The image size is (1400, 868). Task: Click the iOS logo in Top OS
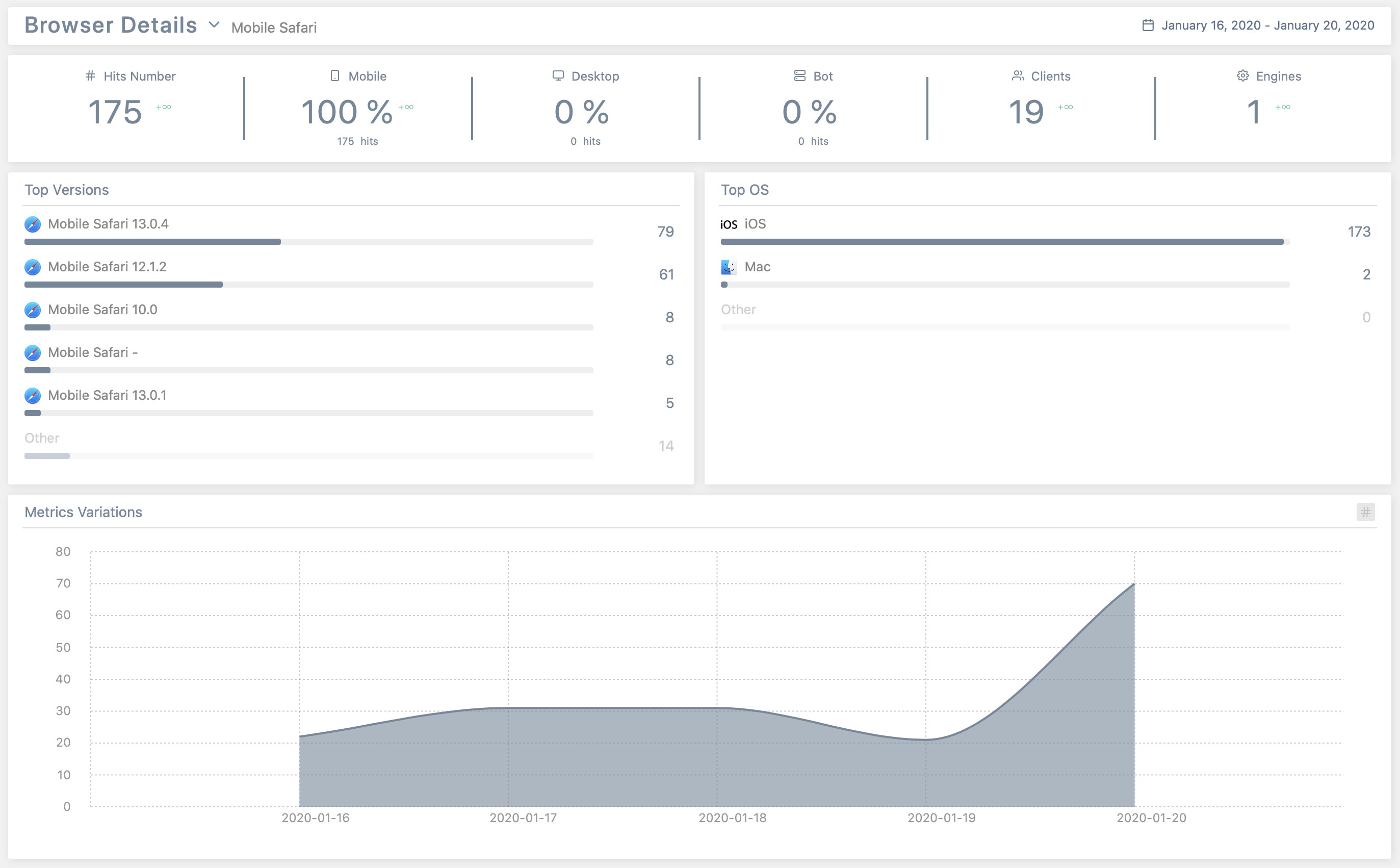(729, 224)
